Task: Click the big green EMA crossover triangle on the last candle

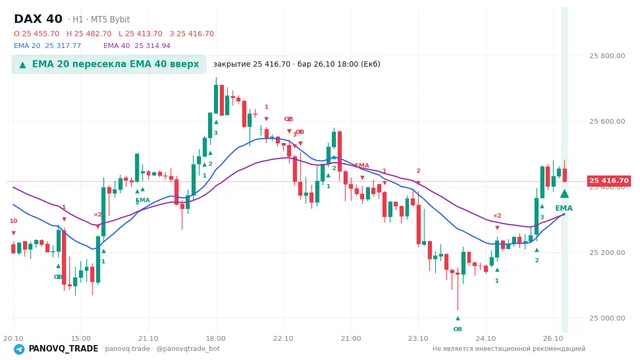Action: [x=564, y=193]
